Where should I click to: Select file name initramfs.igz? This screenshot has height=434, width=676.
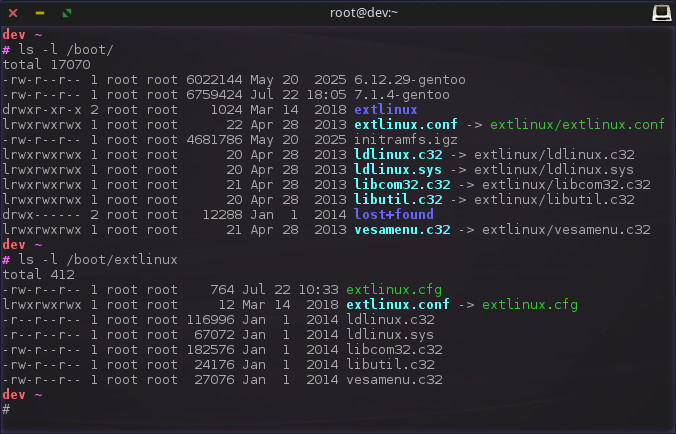[406, 140]
